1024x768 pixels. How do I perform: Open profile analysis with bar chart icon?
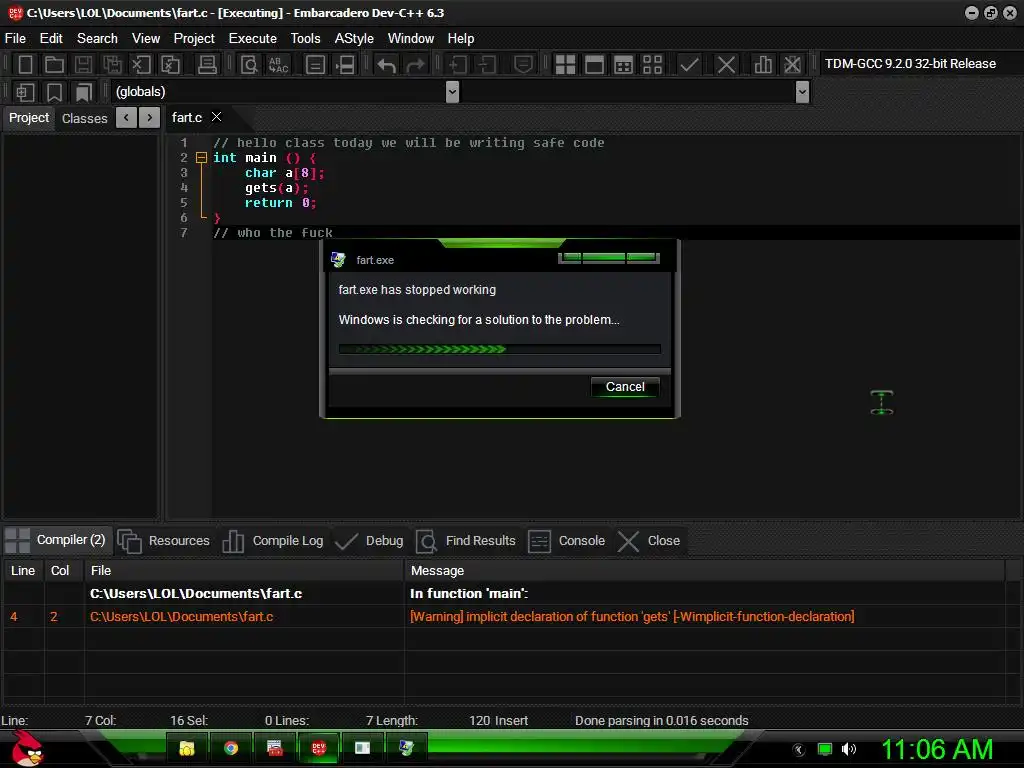(x=763, y=64)
